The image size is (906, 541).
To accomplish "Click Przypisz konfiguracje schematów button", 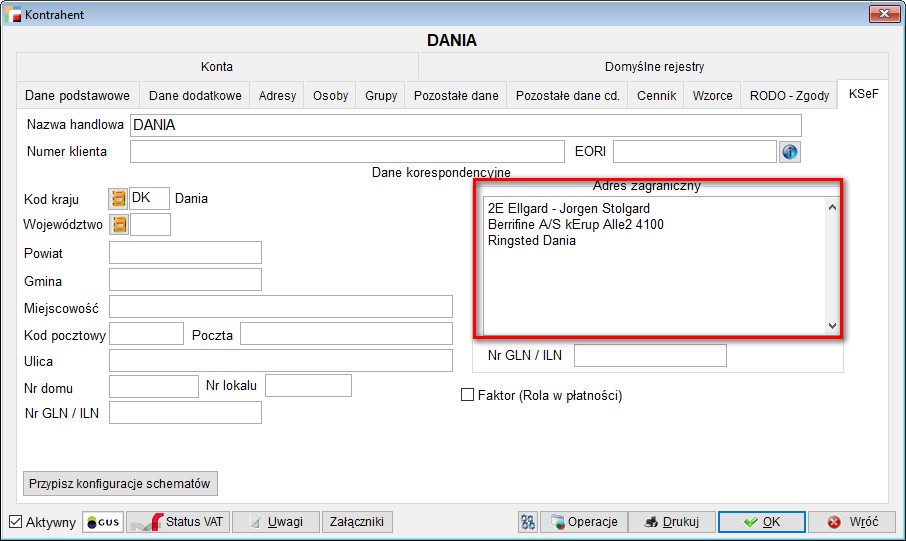I will pyautogui.click(x=119, y=483).
